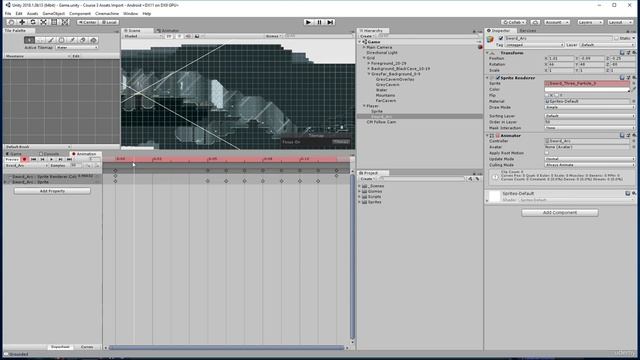Open the Account dropdown
Screen dimensions: 640x360
[556, 22]
